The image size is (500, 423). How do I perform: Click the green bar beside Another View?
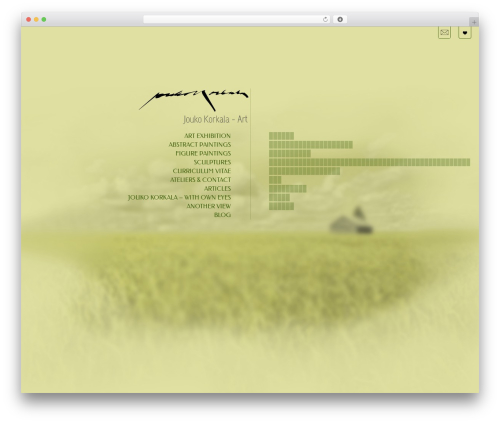pyautogui.click(x=281, y=206)
